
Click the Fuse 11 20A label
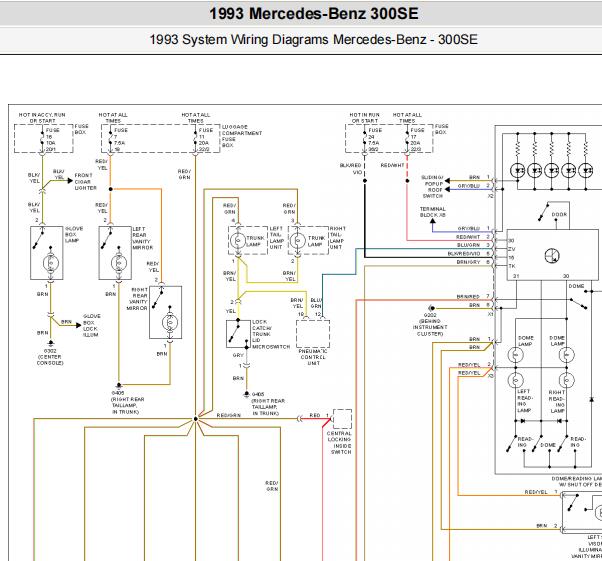(x=205, y=139)
